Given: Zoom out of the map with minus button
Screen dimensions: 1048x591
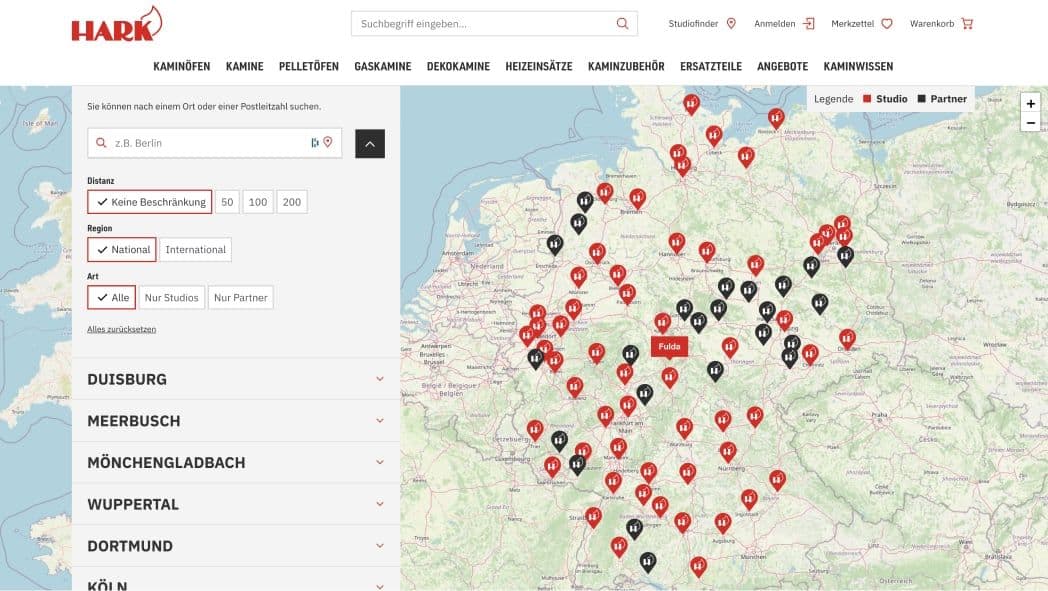Looking at the screenshot, I should pyautogui.click(x=1030, y=123).
